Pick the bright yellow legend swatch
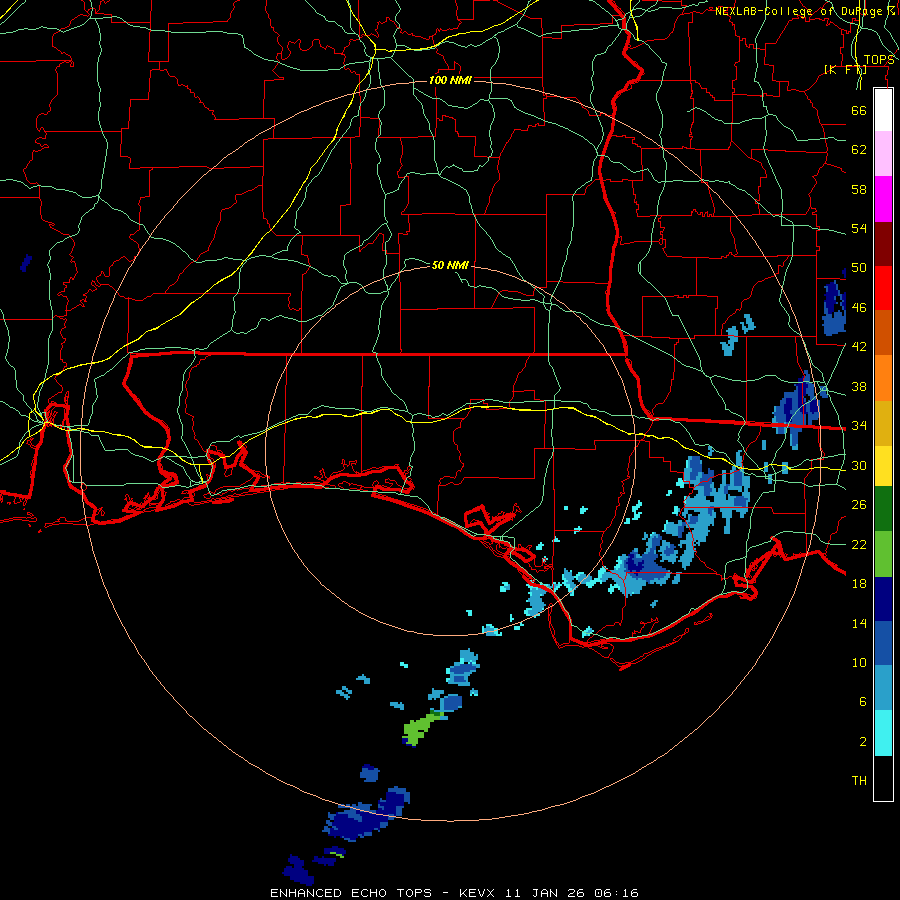The image size is (900, 900). (x=883, y=465)
